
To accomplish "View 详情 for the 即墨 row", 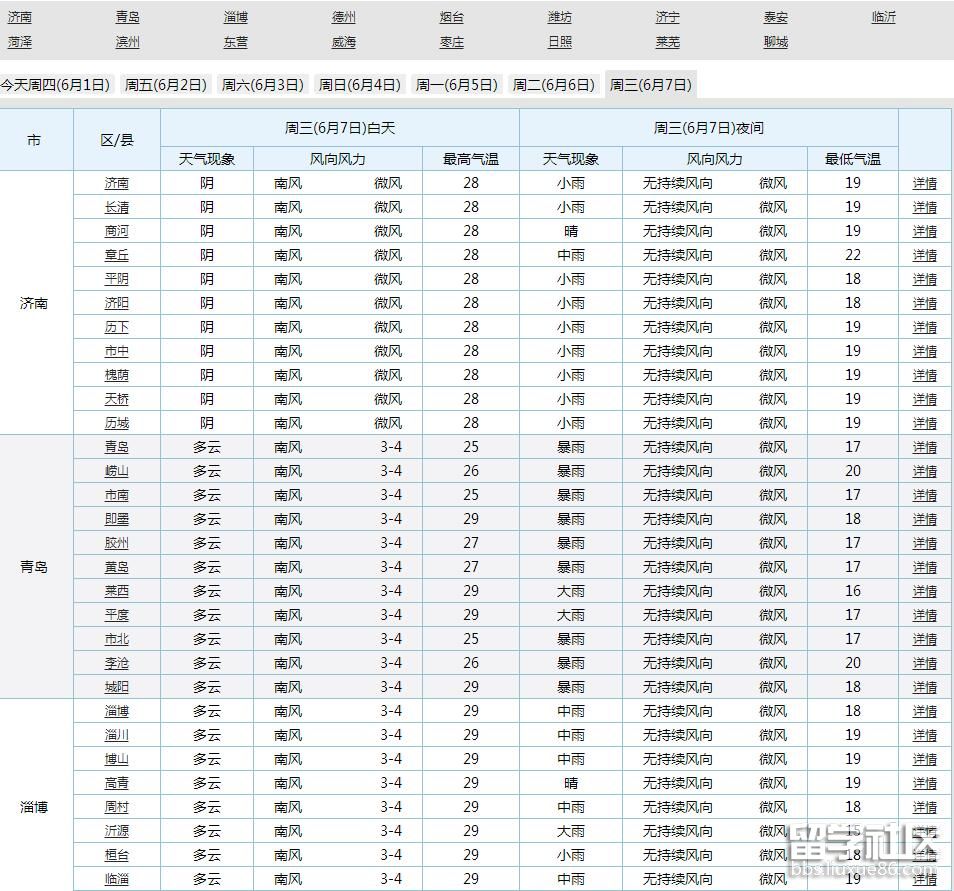I will coord(925,519).
